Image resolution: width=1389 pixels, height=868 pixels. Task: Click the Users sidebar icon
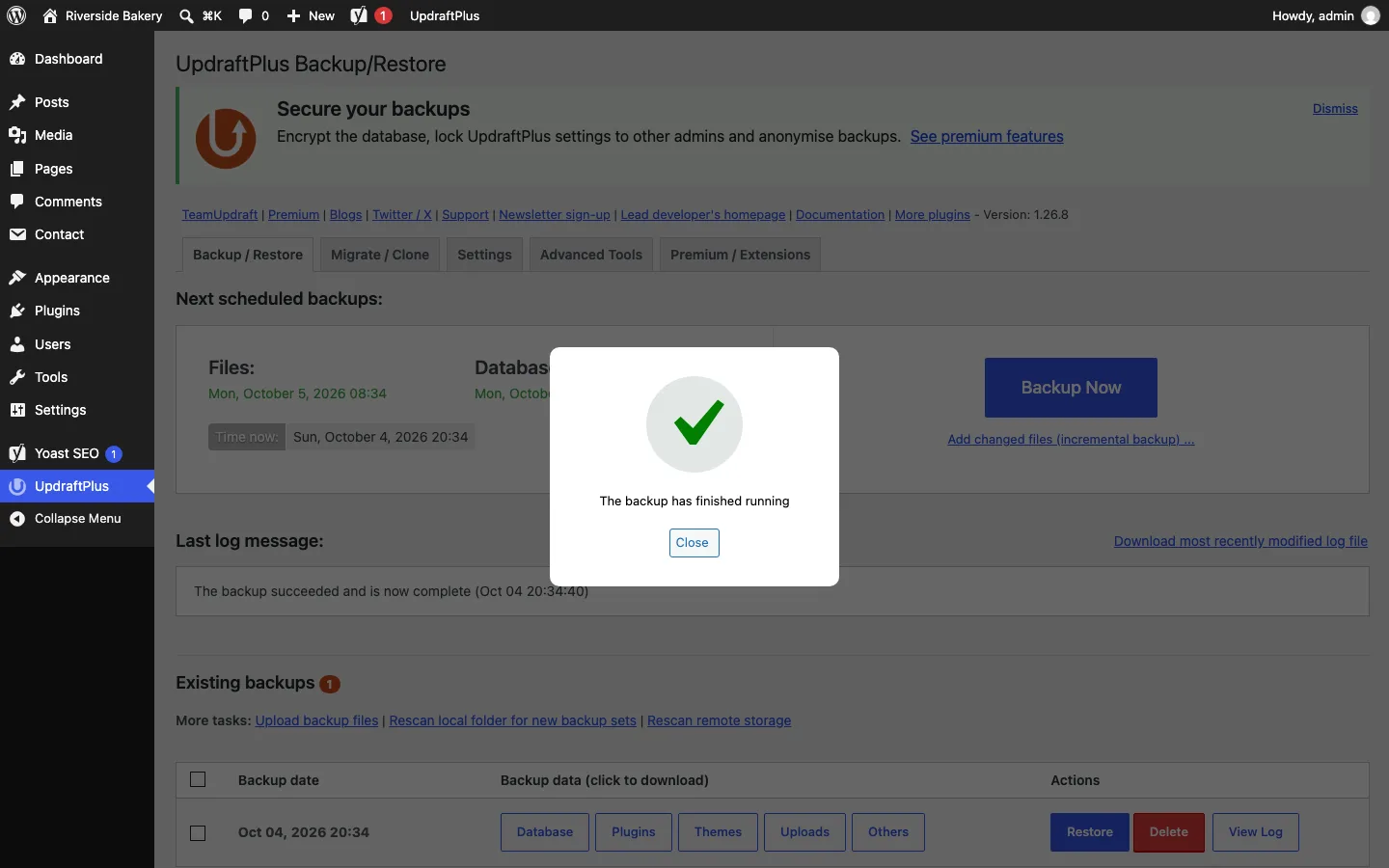17,344
